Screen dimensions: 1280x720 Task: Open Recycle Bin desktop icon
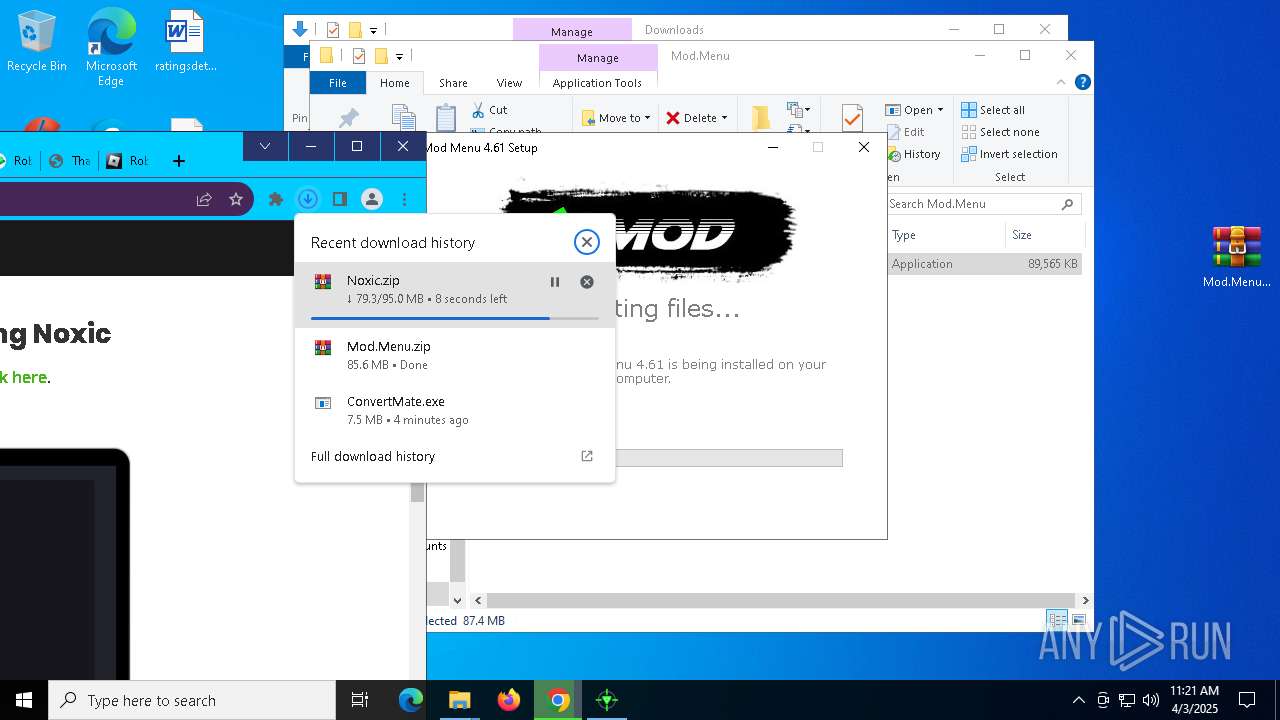pyautogui.click(x=36, y=42)
